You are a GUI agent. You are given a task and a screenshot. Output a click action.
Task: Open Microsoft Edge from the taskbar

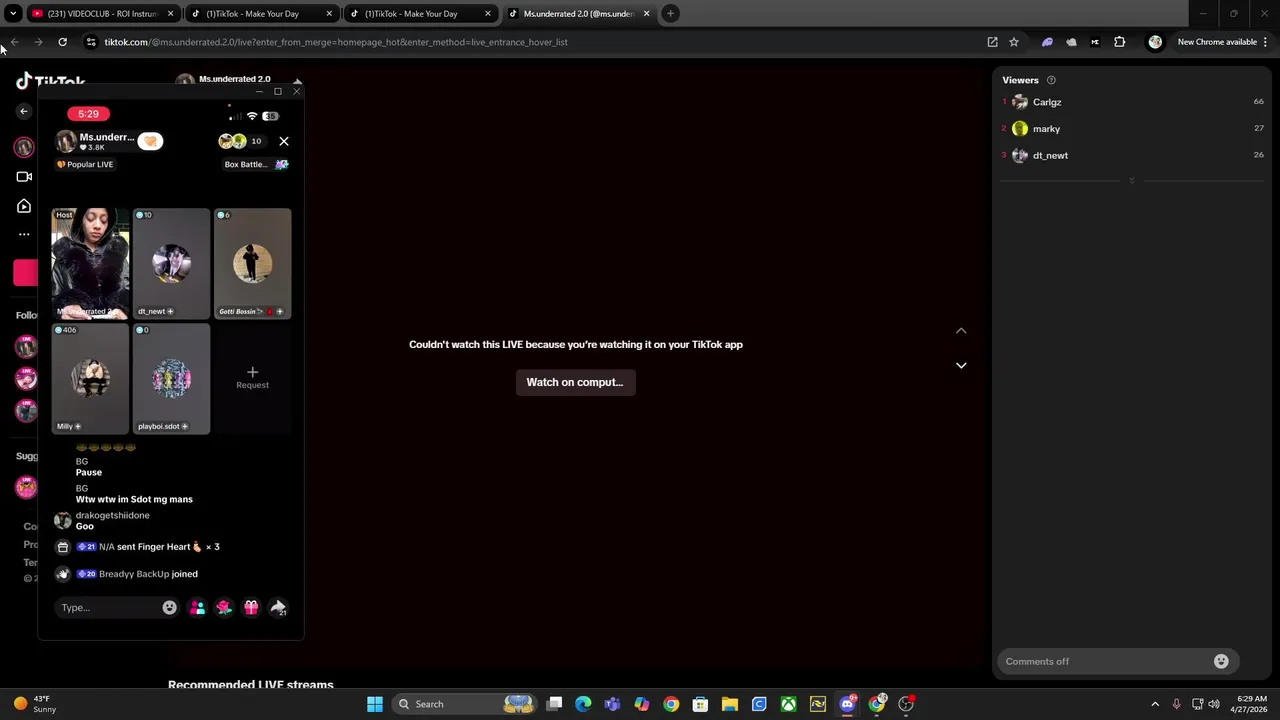pos(583,704)
